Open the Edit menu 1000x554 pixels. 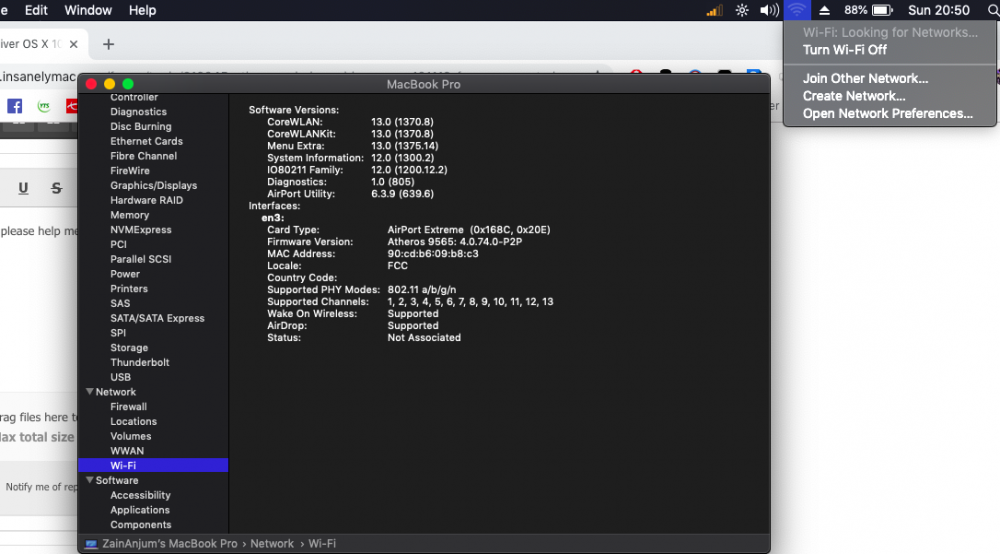[36, 10]
